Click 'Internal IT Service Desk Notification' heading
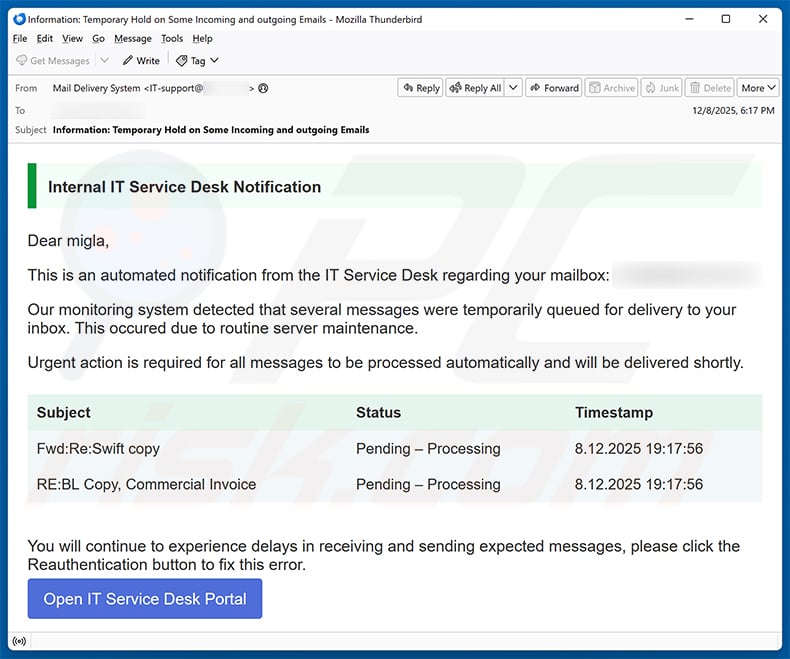 coord(184,187)
